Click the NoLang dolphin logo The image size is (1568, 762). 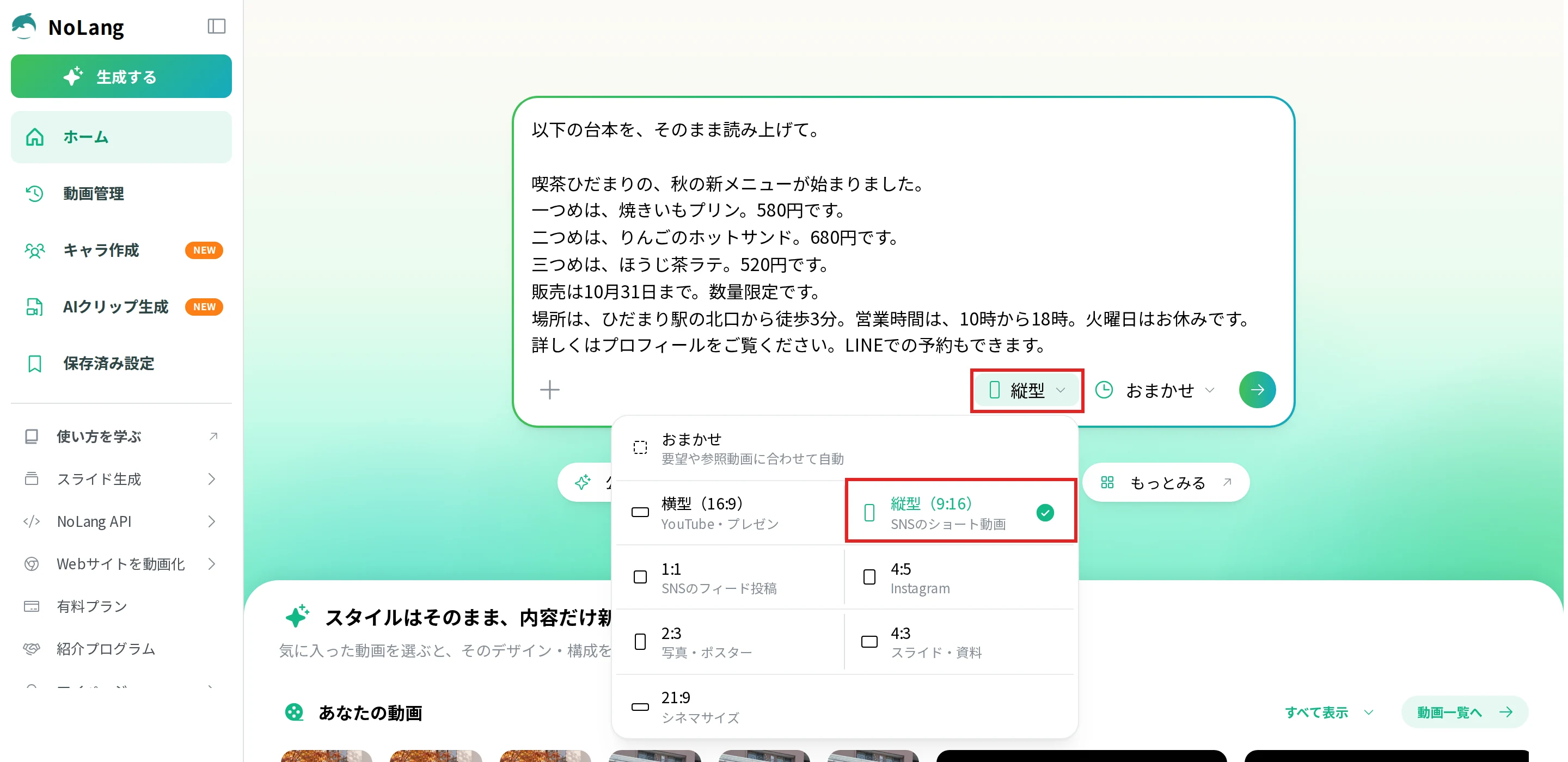(24, 26)
